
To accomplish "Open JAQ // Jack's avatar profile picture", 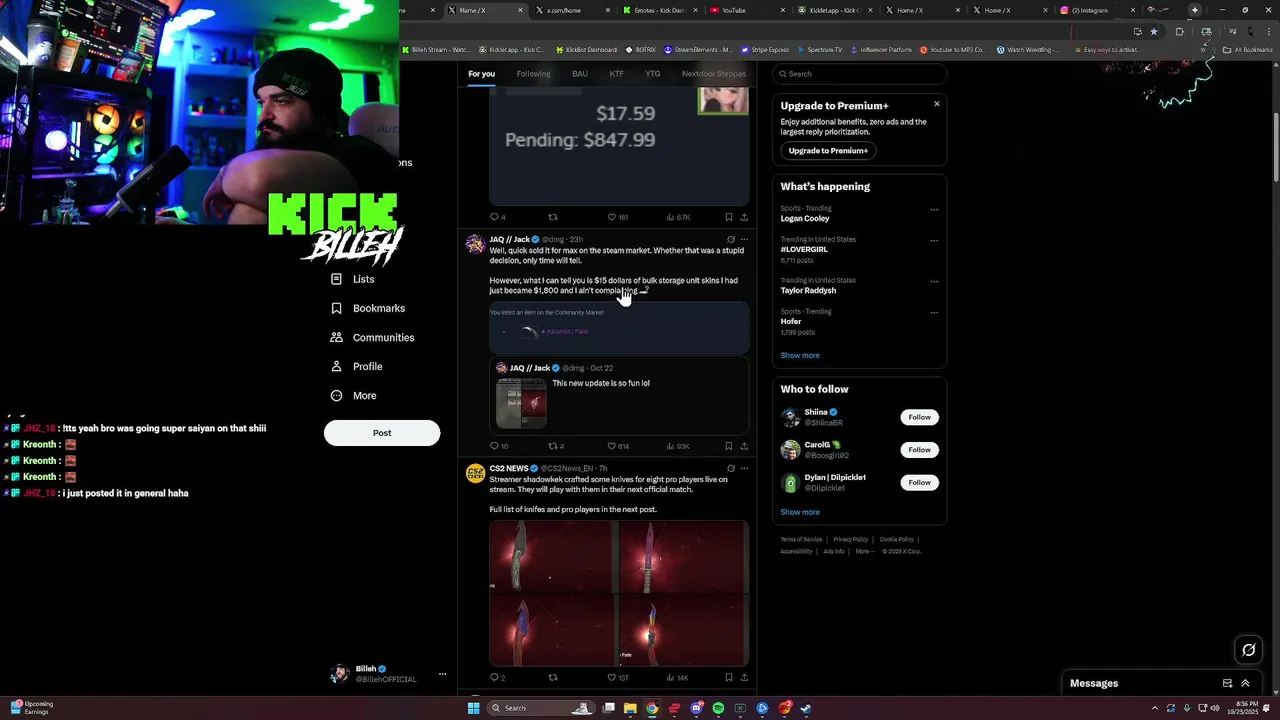I will coord(475,244).
